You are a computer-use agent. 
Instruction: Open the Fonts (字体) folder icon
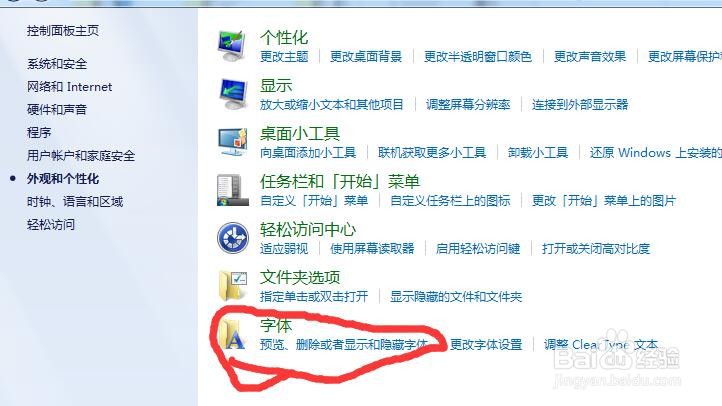pyautogui.click(x=233, y=334)
